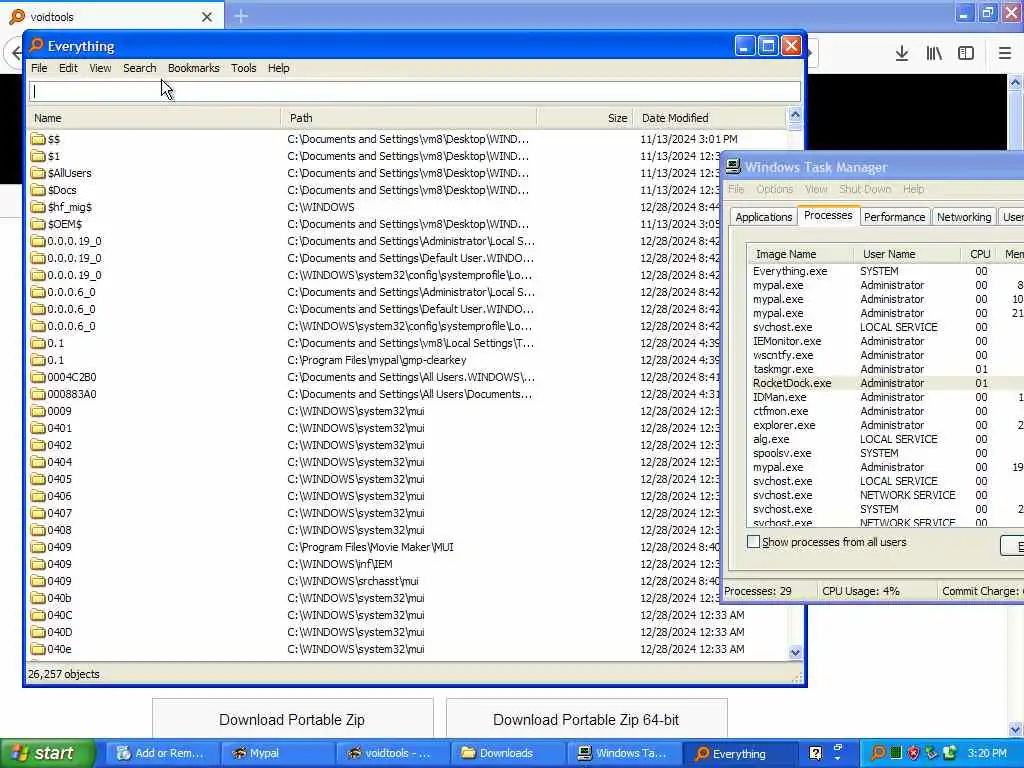The height and width of the screenshot is (768, 1024).
Task: Click the 0004C2B0 folder icon
Action: 38,377
